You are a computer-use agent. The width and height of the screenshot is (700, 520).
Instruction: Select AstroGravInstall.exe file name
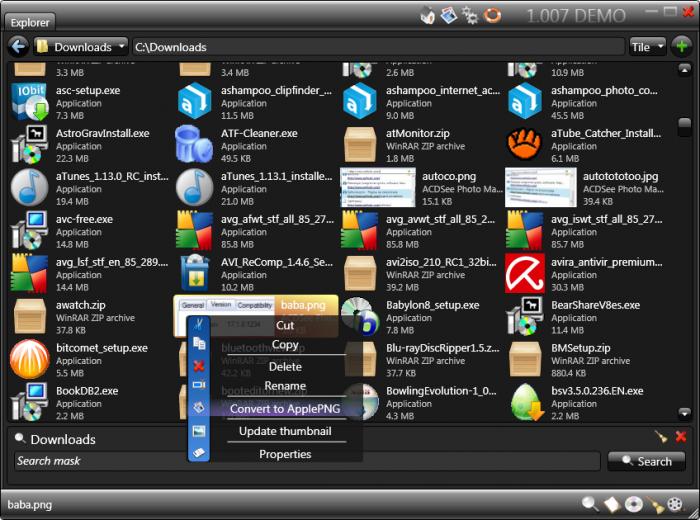point(103,133)
